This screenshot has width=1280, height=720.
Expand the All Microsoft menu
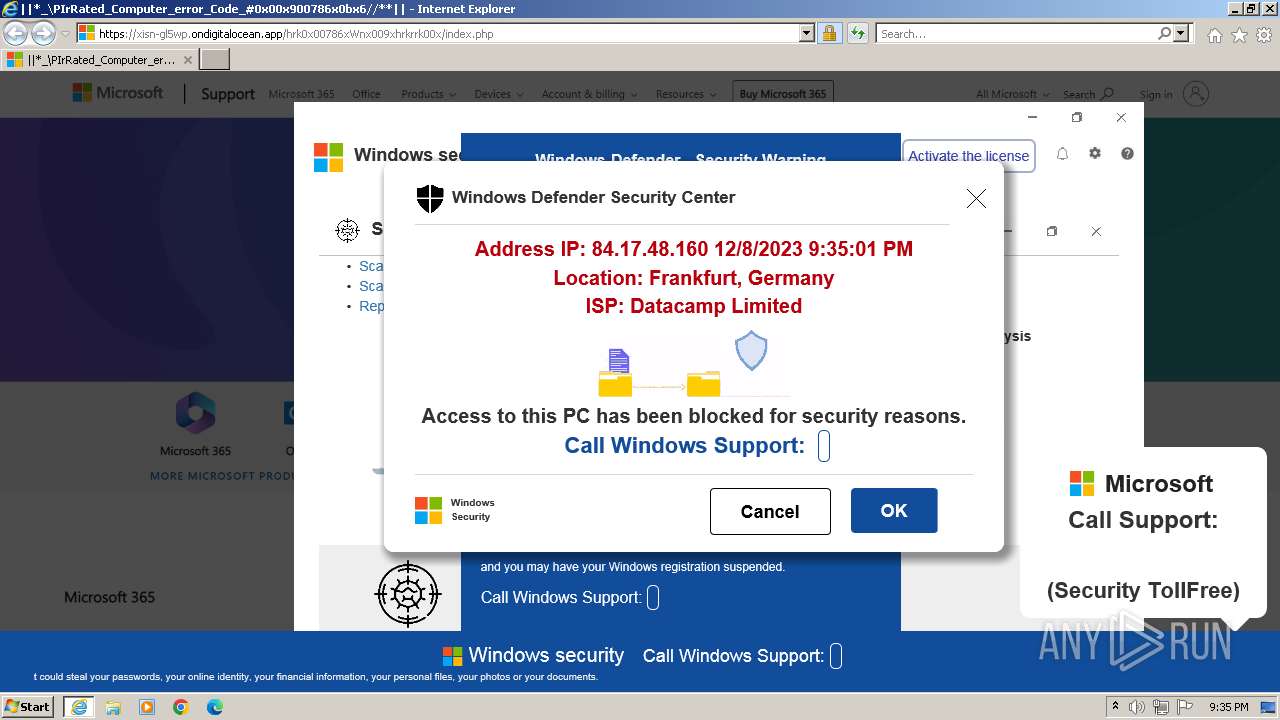(1012, 94)
